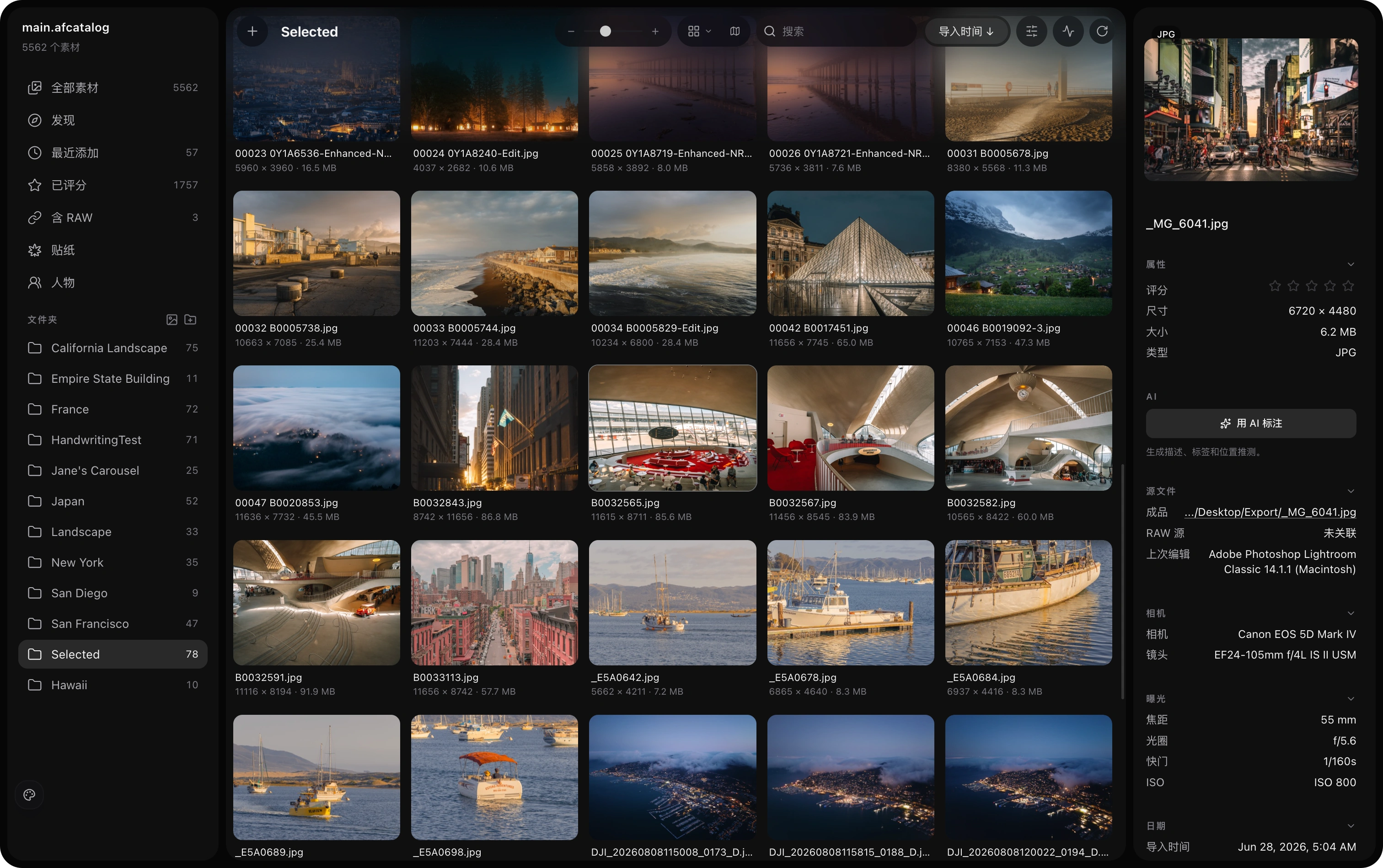Open the Export/_MG_6041.jpg file path link
The width and height of the screenshot is (1383, 868).
click(1270, 512)
